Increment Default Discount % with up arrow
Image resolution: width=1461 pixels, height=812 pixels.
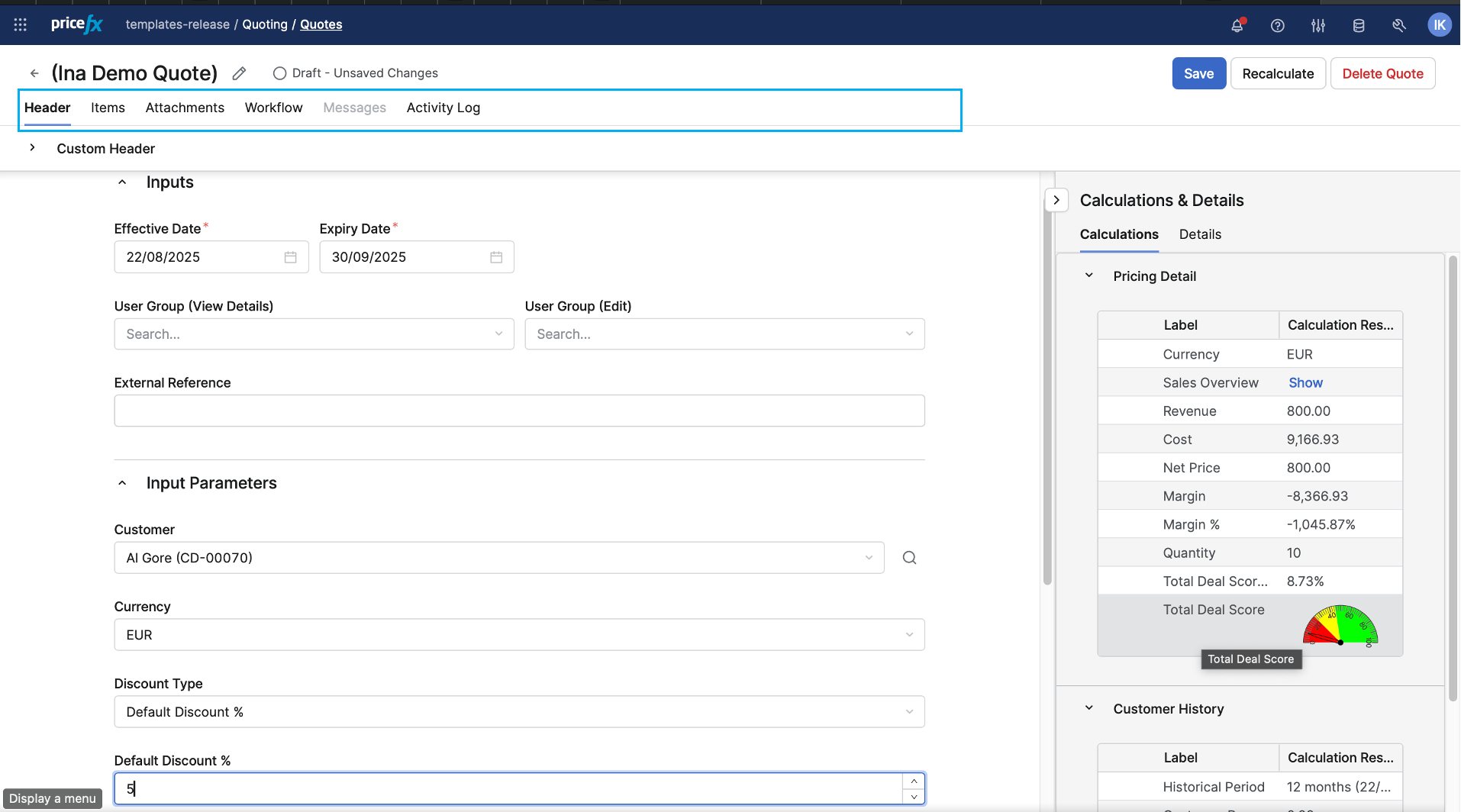coord(914,781)
